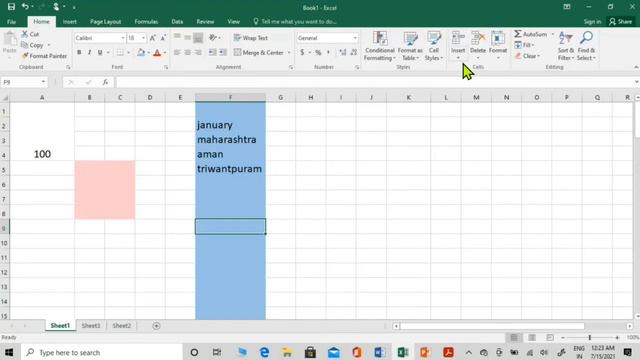
Task: Click Merge & Center
Action: pos(258,52)
